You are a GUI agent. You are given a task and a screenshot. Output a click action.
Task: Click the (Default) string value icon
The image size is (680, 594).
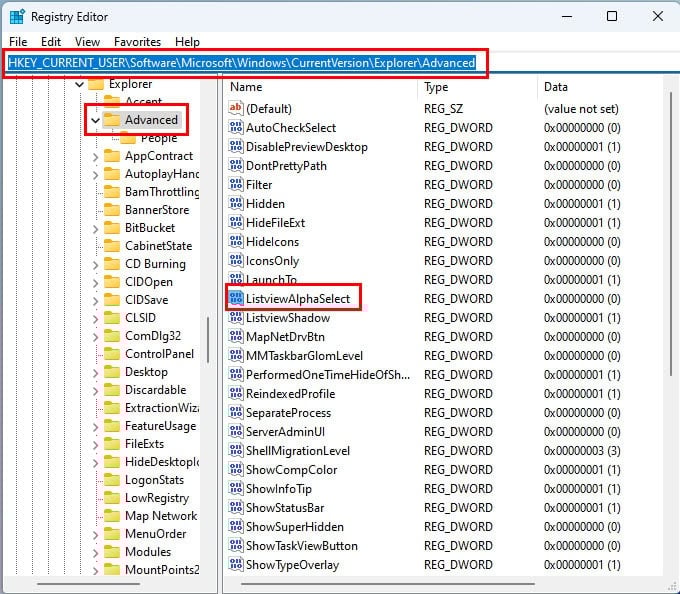(x=236, y=108)
